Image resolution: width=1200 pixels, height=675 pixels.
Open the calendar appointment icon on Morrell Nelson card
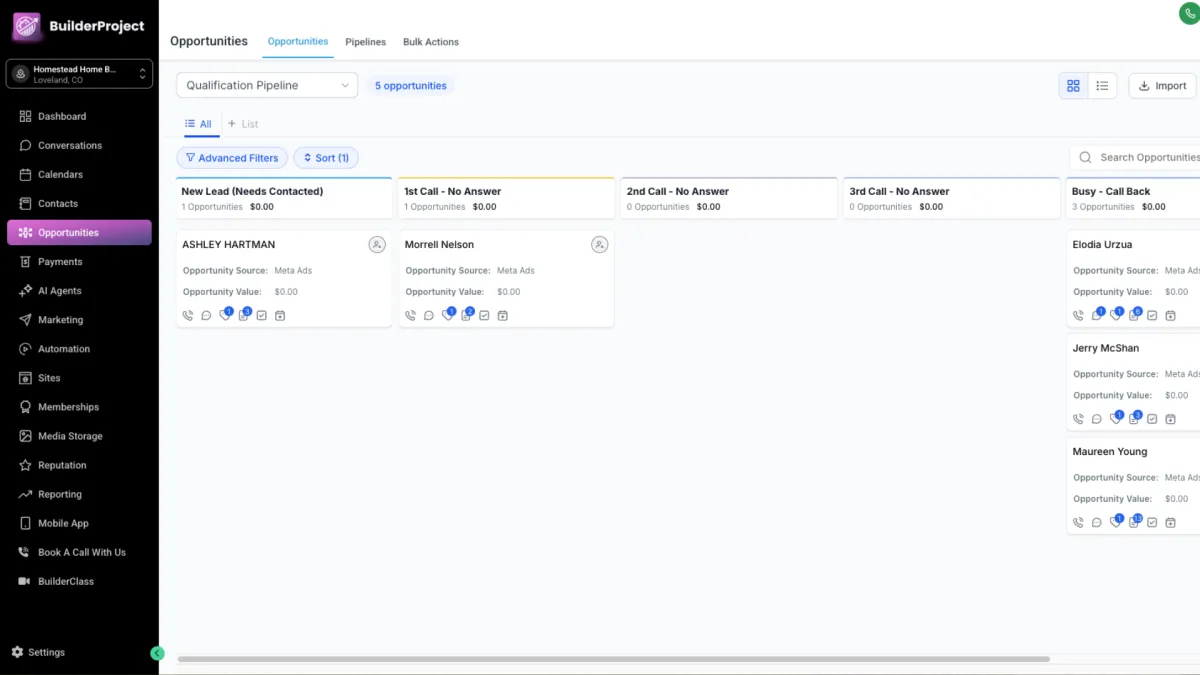(503, 316)
